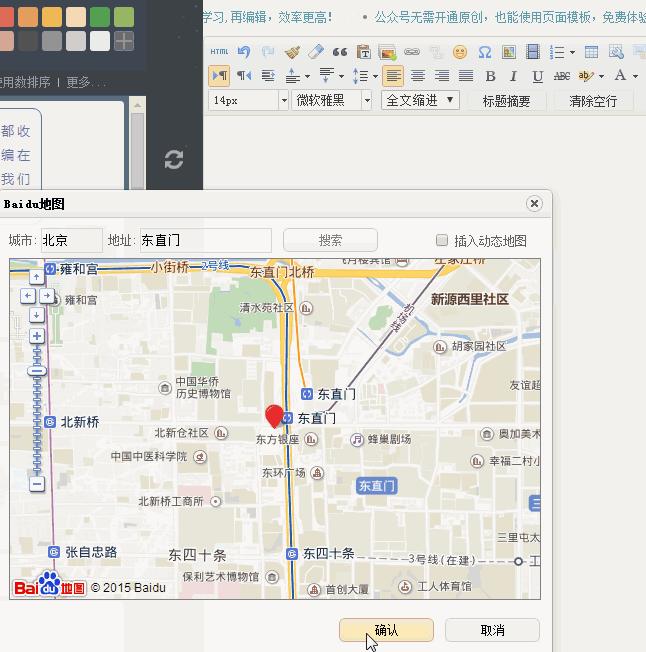Click the single image insert icon
The width and height of the screenshot is (646, 652).
[x=509, y=52]
